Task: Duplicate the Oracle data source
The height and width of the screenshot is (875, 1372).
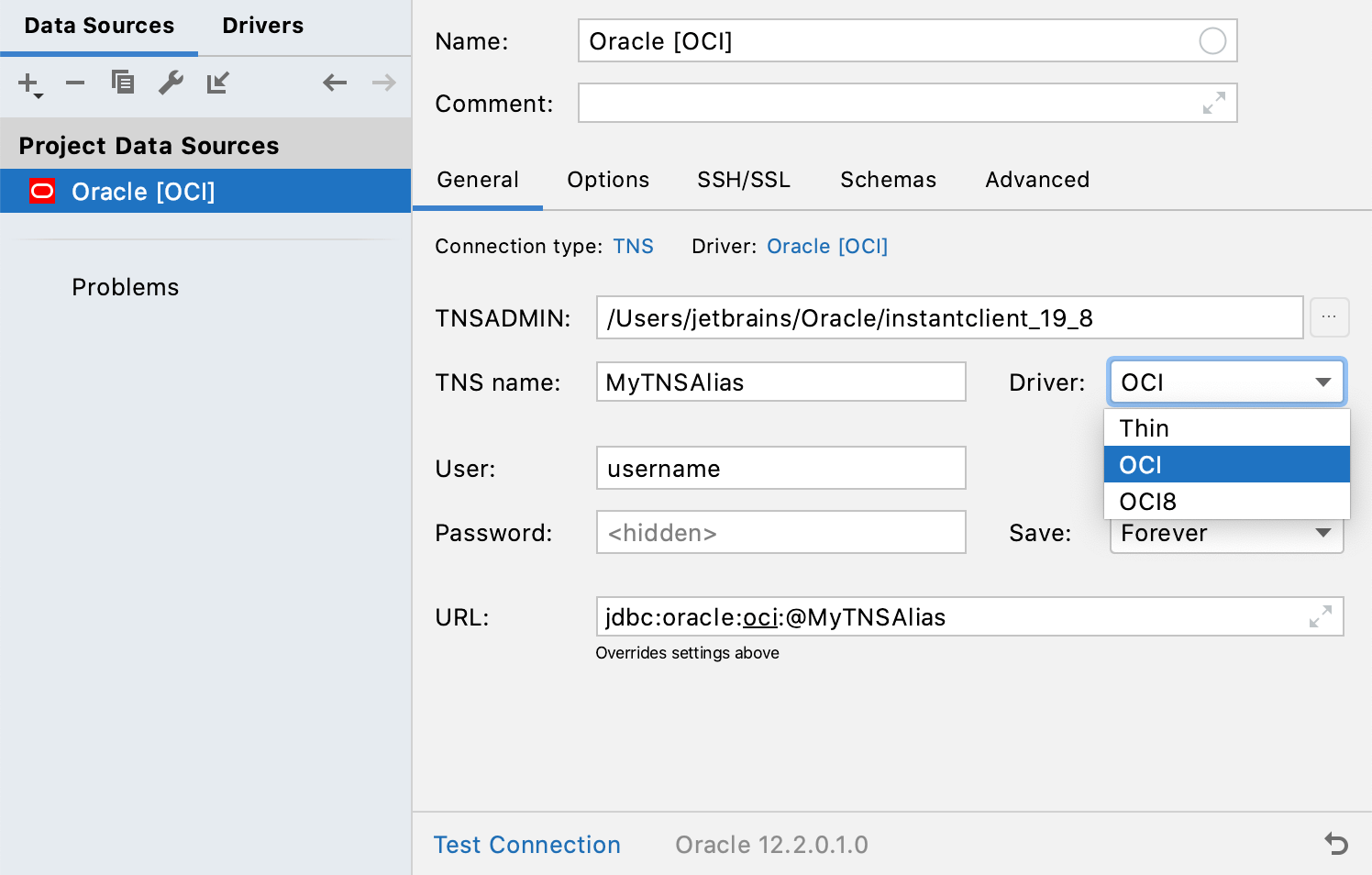Action: (x=123, y=82)
